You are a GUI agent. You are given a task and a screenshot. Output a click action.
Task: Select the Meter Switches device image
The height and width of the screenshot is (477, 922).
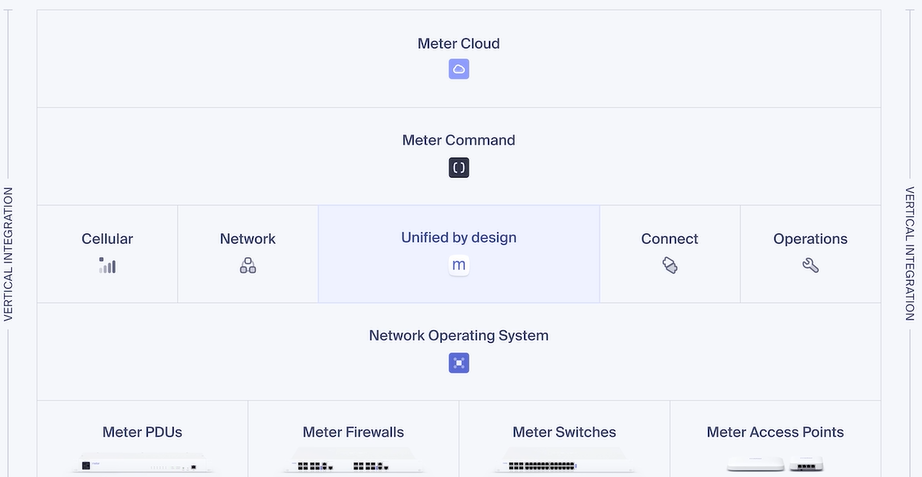(x=564, y=461)
